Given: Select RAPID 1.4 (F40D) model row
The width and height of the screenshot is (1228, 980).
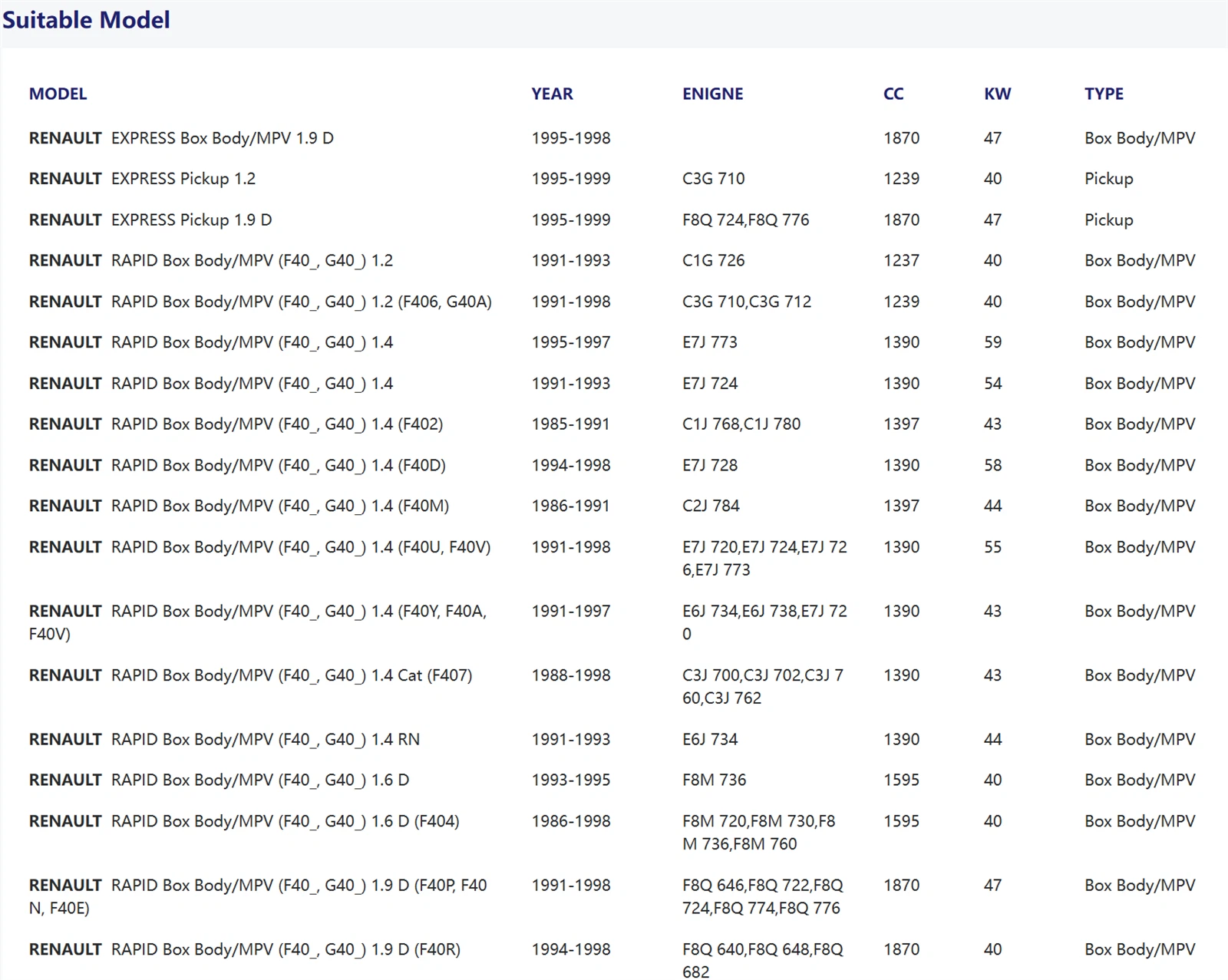Looking at the screenshot, I should (x=237, y=465).
